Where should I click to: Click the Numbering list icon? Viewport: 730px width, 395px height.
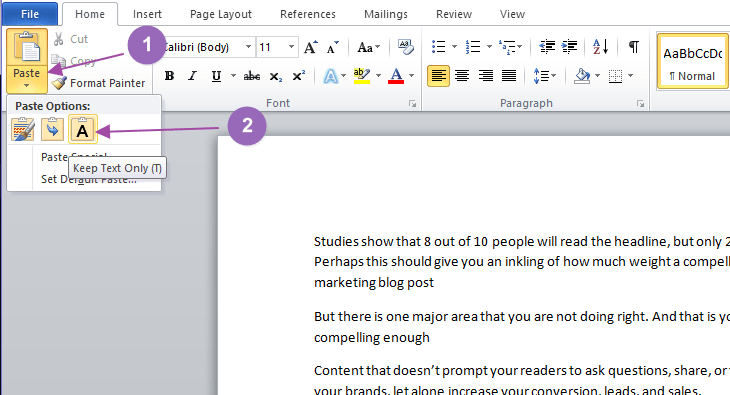pyautogui.click(x=473, y=47)
